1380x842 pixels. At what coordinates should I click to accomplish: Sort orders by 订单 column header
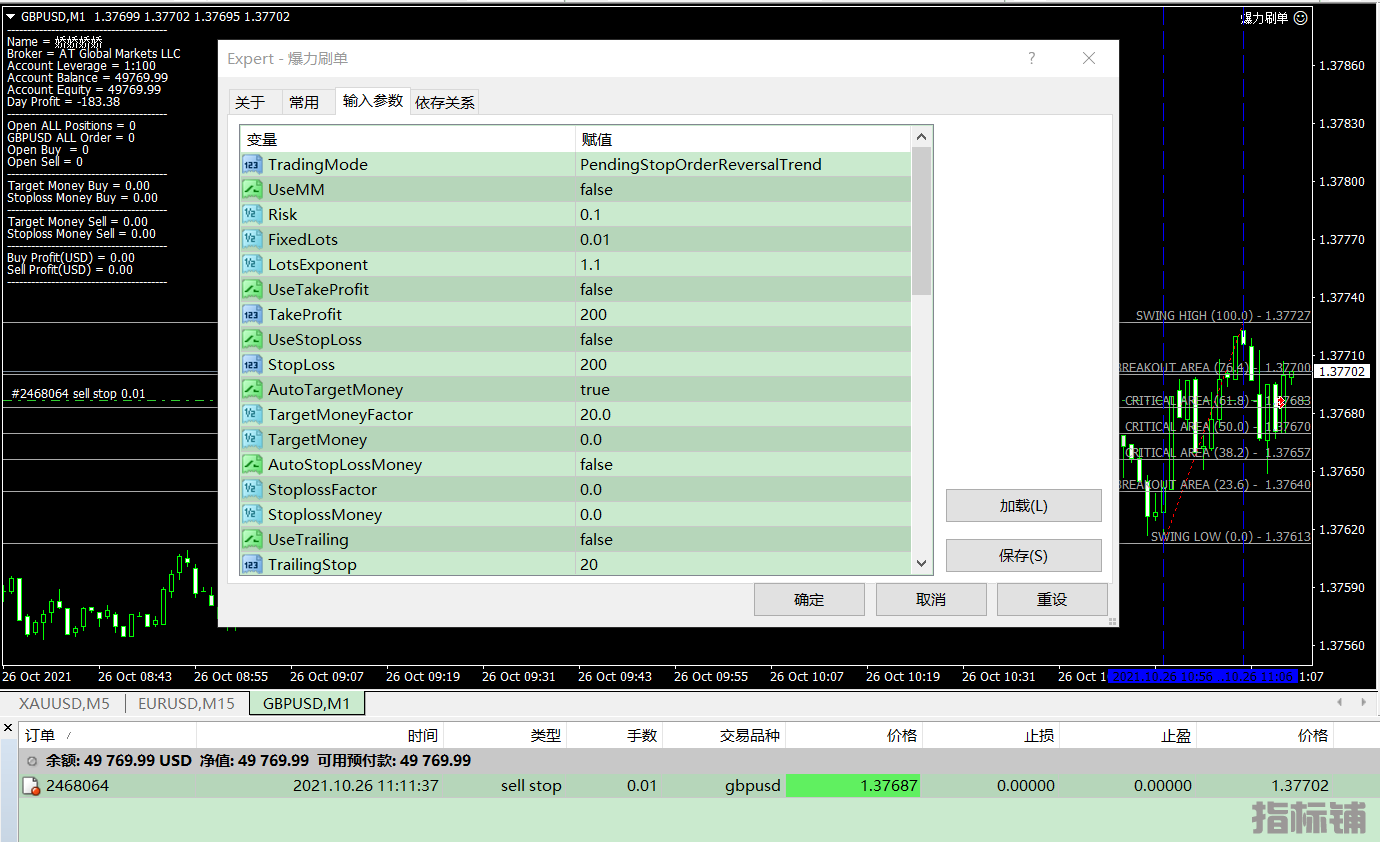coord(107,736)
